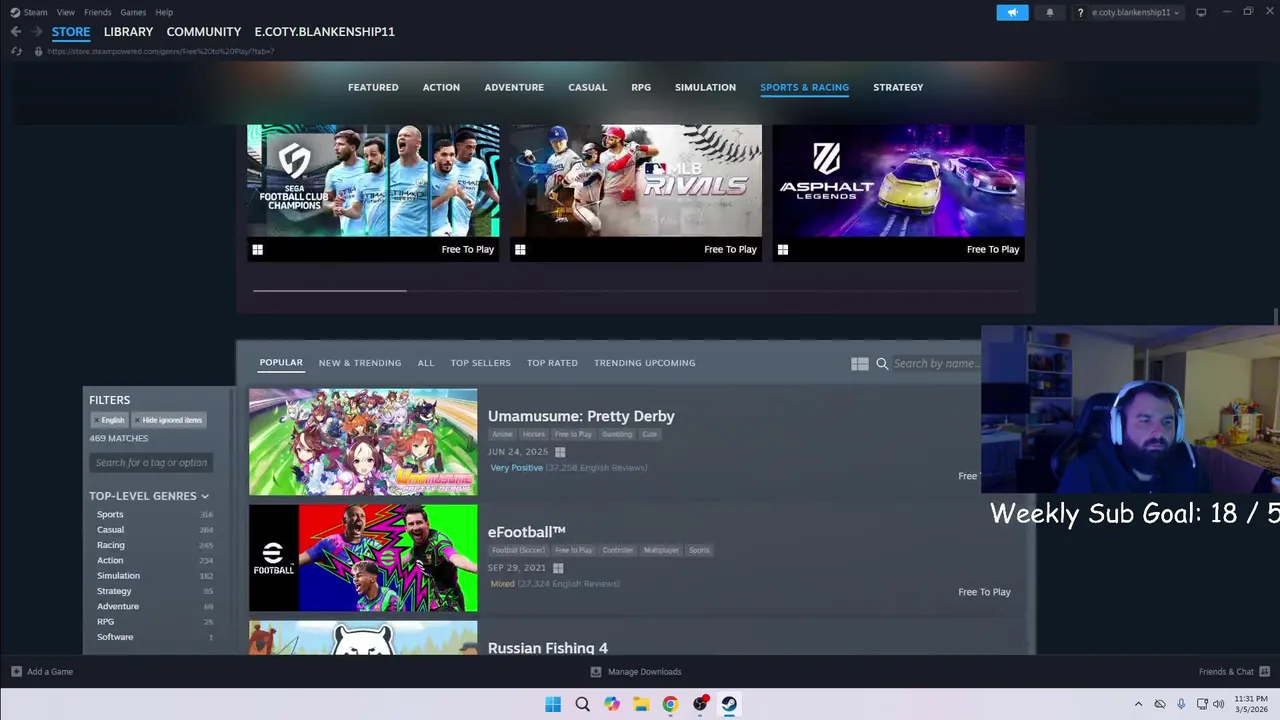Image resolution: width=1280 pixels, height=720 pixels.
Task: Switch to New & Trending list
Action: 360,363
